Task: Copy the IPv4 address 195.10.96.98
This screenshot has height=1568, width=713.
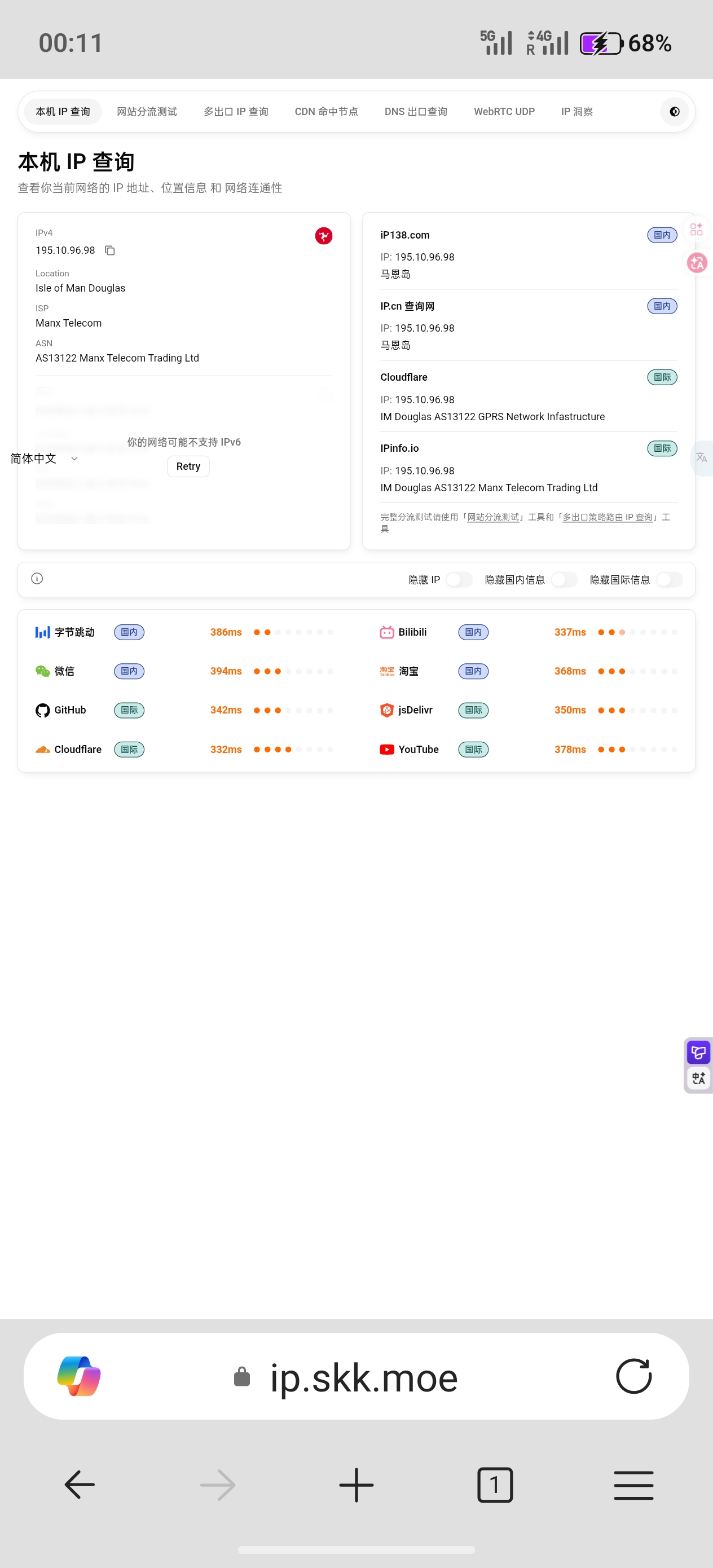Action: tap(110, 251)
